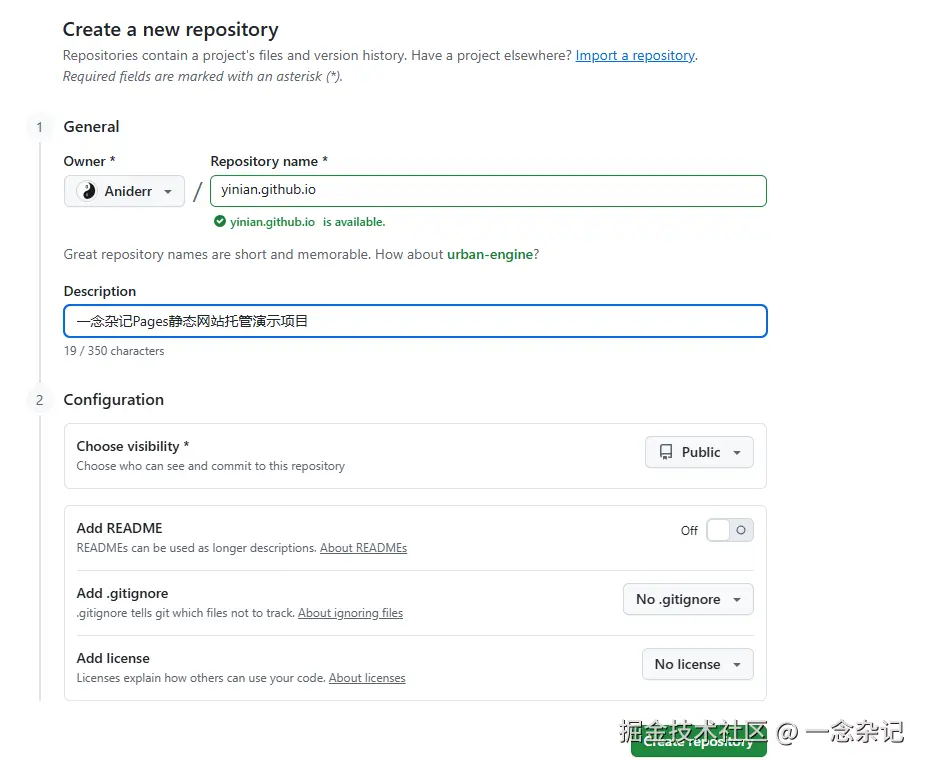Open the About licenses link
Viewport: 926px width, 767px height.
(367, 678)
